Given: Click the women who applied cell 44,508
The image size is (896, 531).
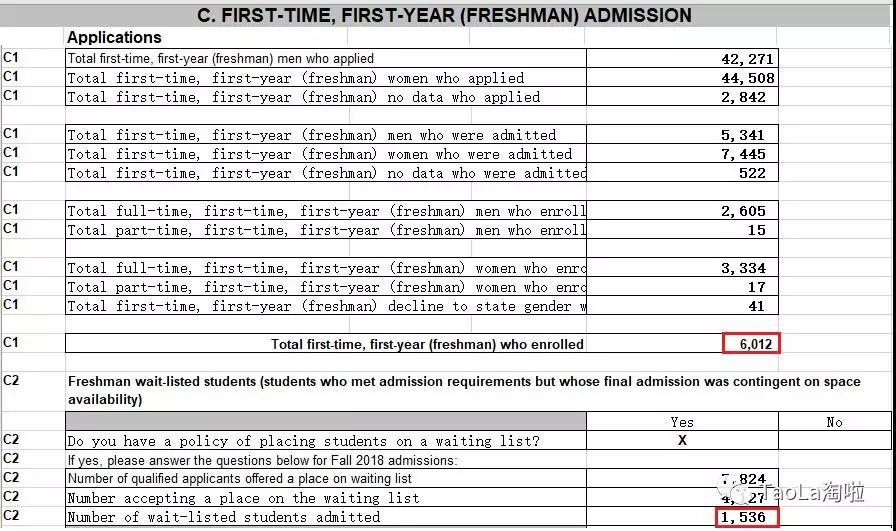Looking at the screenshot, I should click(747, 78).
